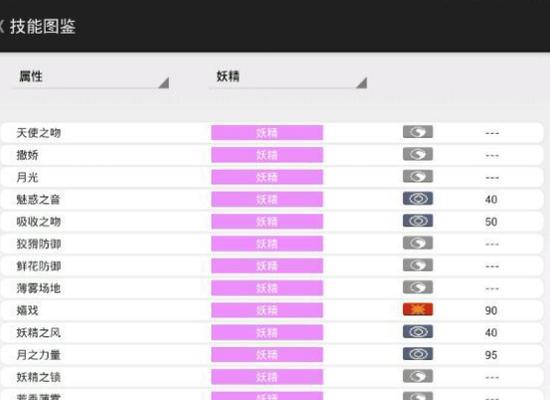
Task: Click status category icon for 狡猾防御
Action: (x=418, y=243)
